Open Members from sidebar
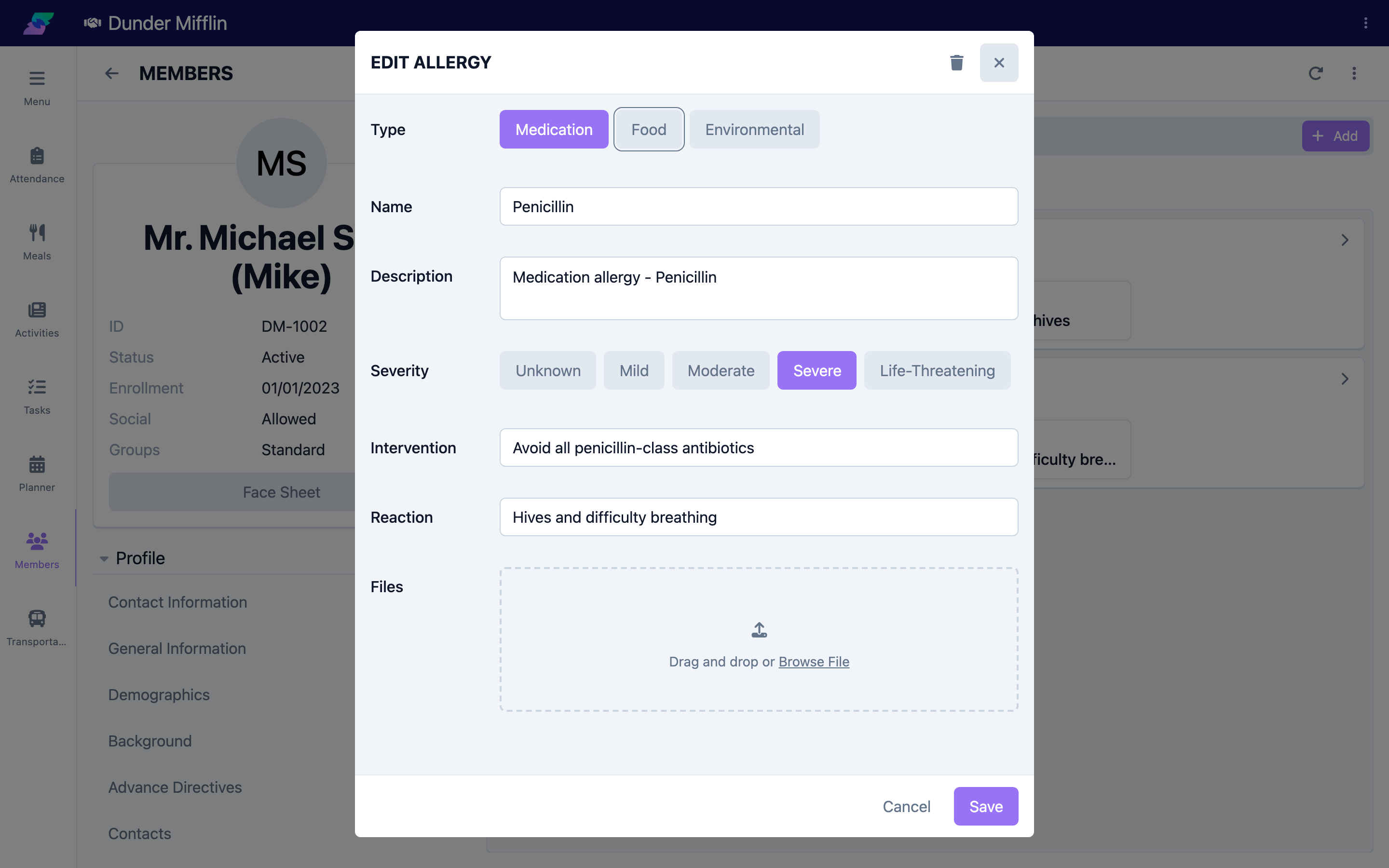 (37, 551)
